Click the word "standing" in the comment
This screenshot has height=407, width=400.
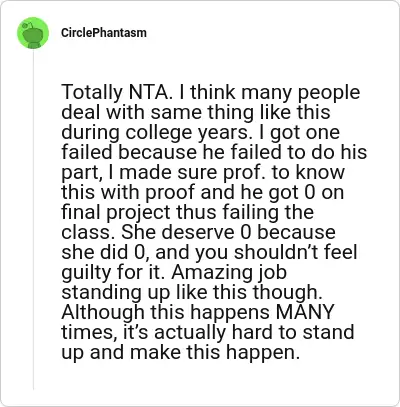click(x=101, y=293)
